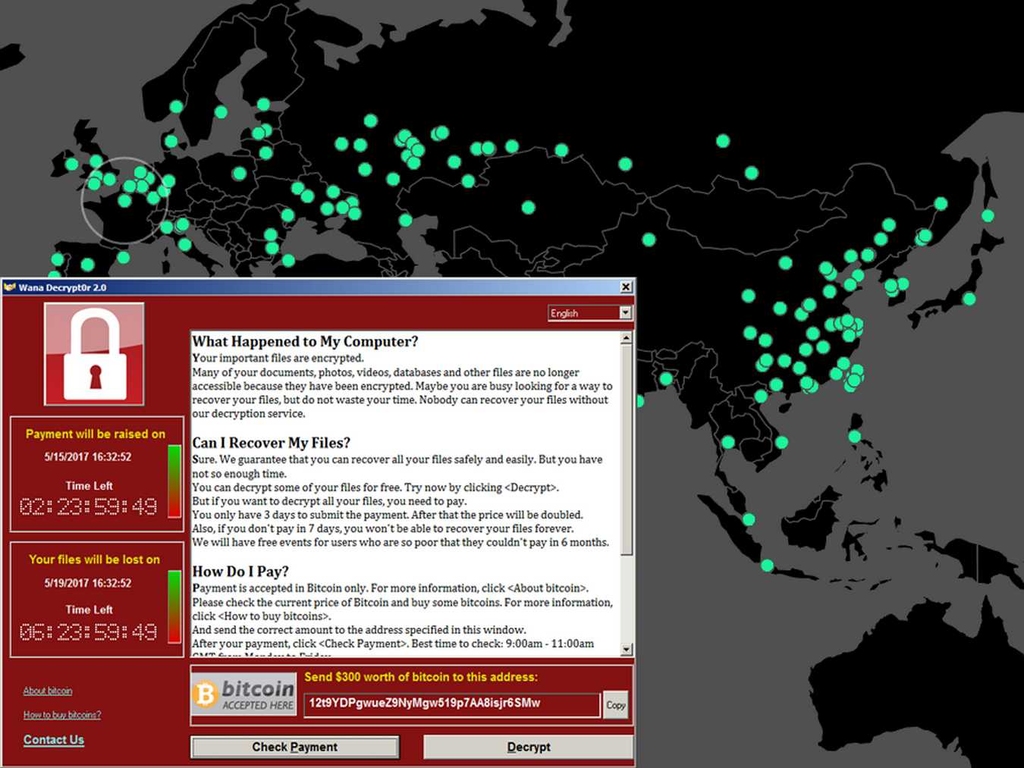Click the bitcoin address text field
The image size is (1024, 768).
click(x=451, y=704)
